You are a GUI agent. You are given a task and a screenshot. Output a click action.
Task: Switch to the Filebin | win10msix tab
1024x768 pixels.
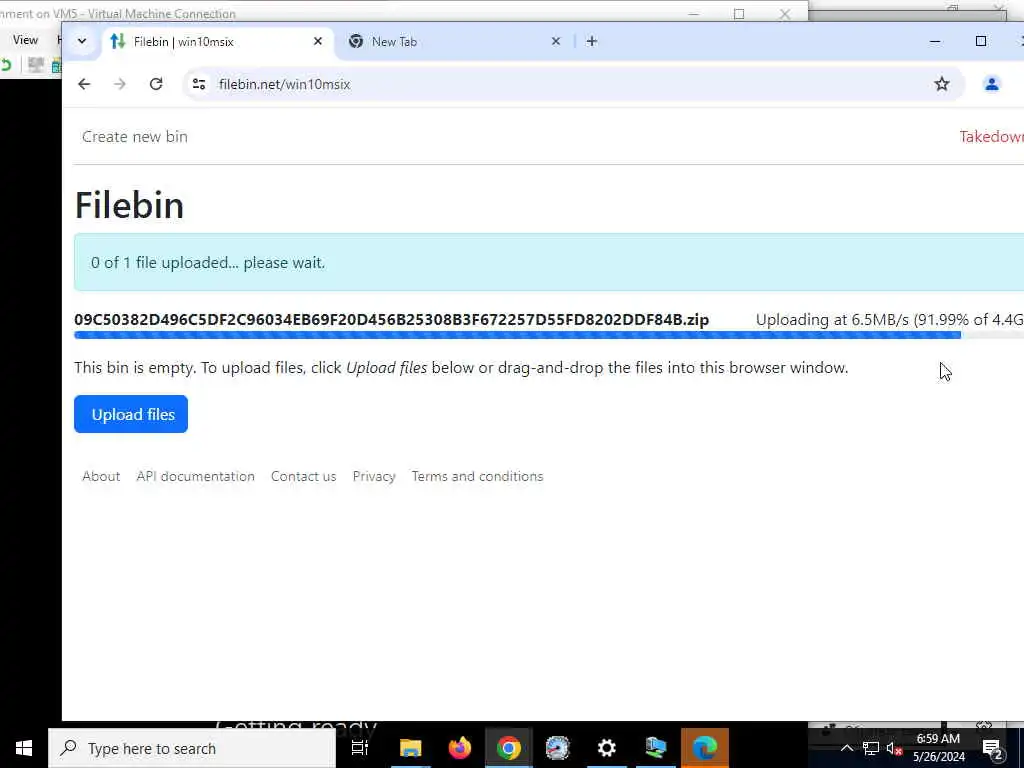[216, 42]
